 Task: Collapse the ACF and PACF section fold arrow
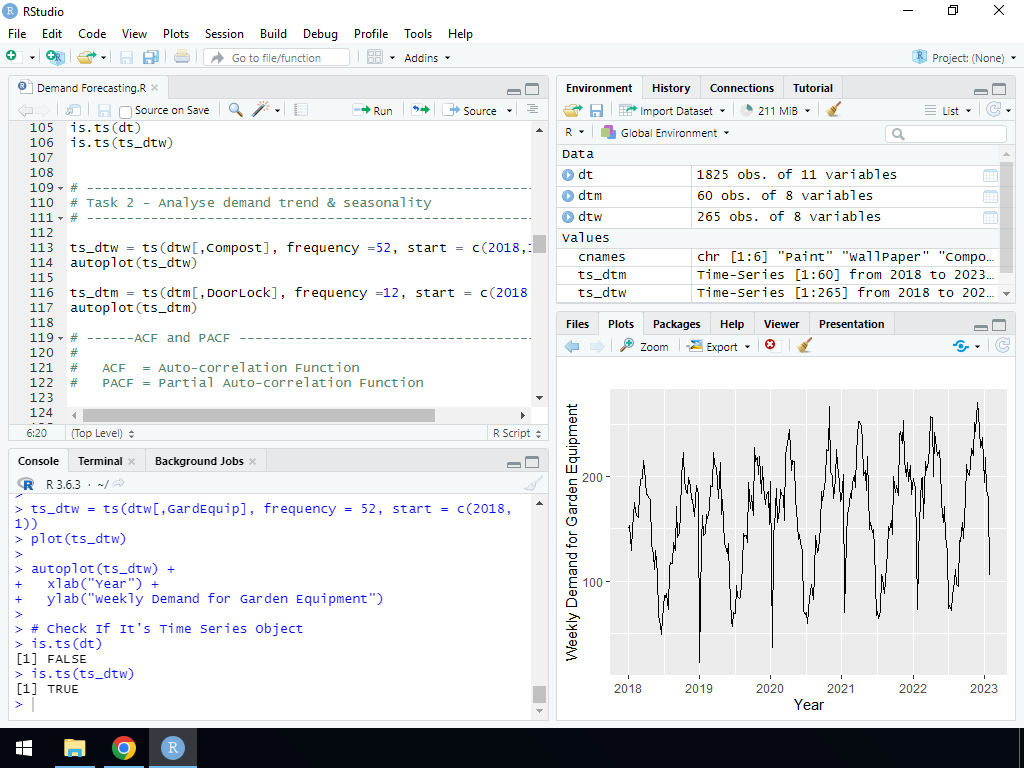click(x=61, y=338)
